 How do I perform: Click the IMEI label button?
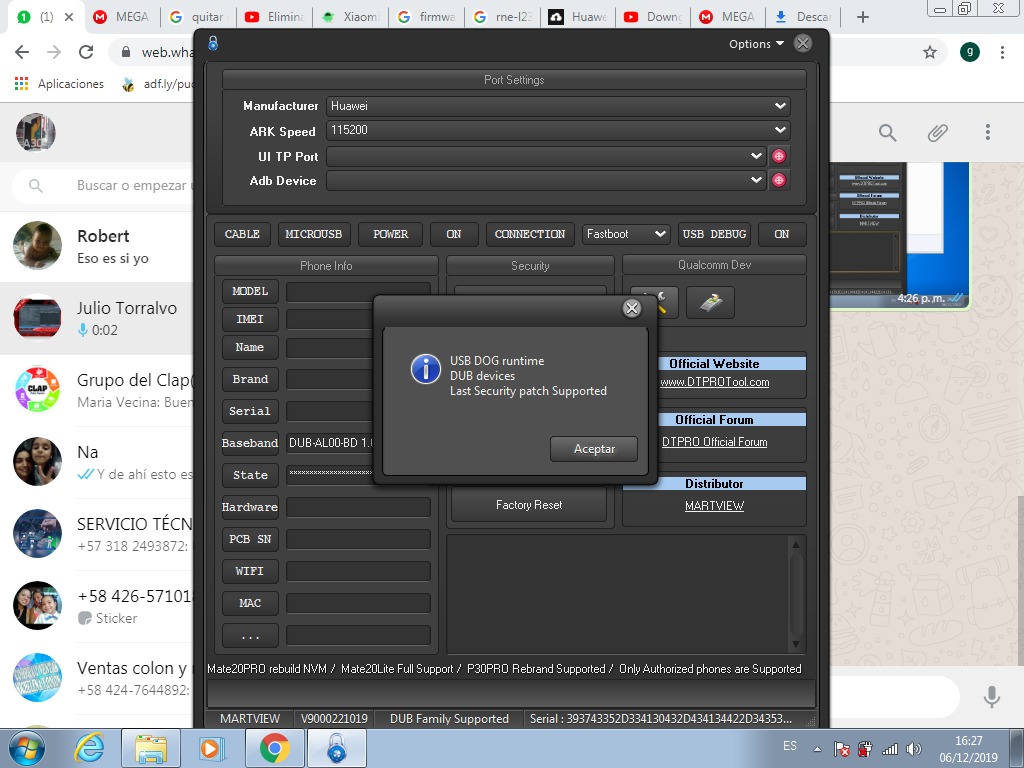pyautogui.click(x=250, y=319)
